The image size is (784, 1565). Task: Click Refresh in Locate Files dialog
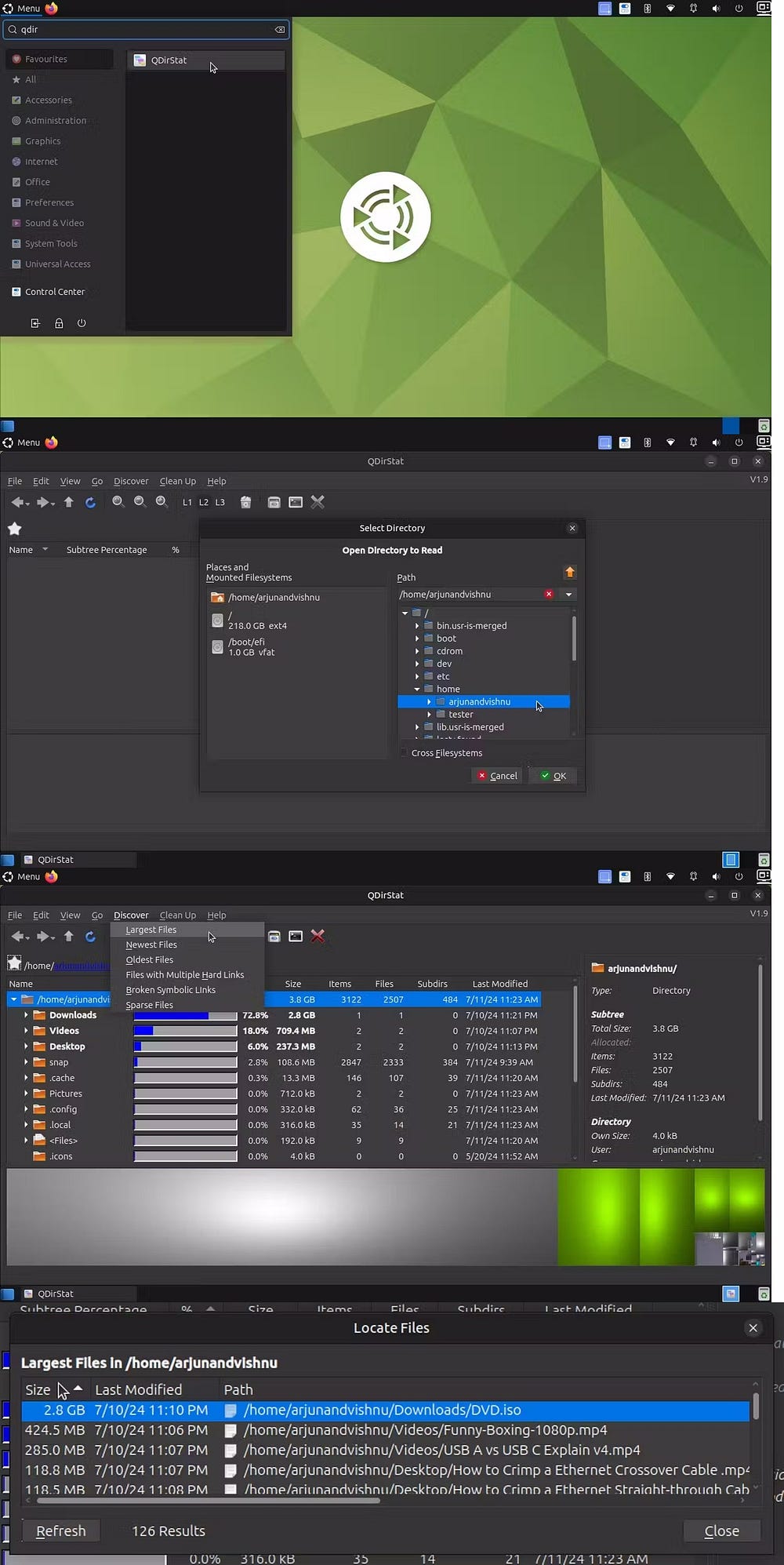coord(61,1530)
